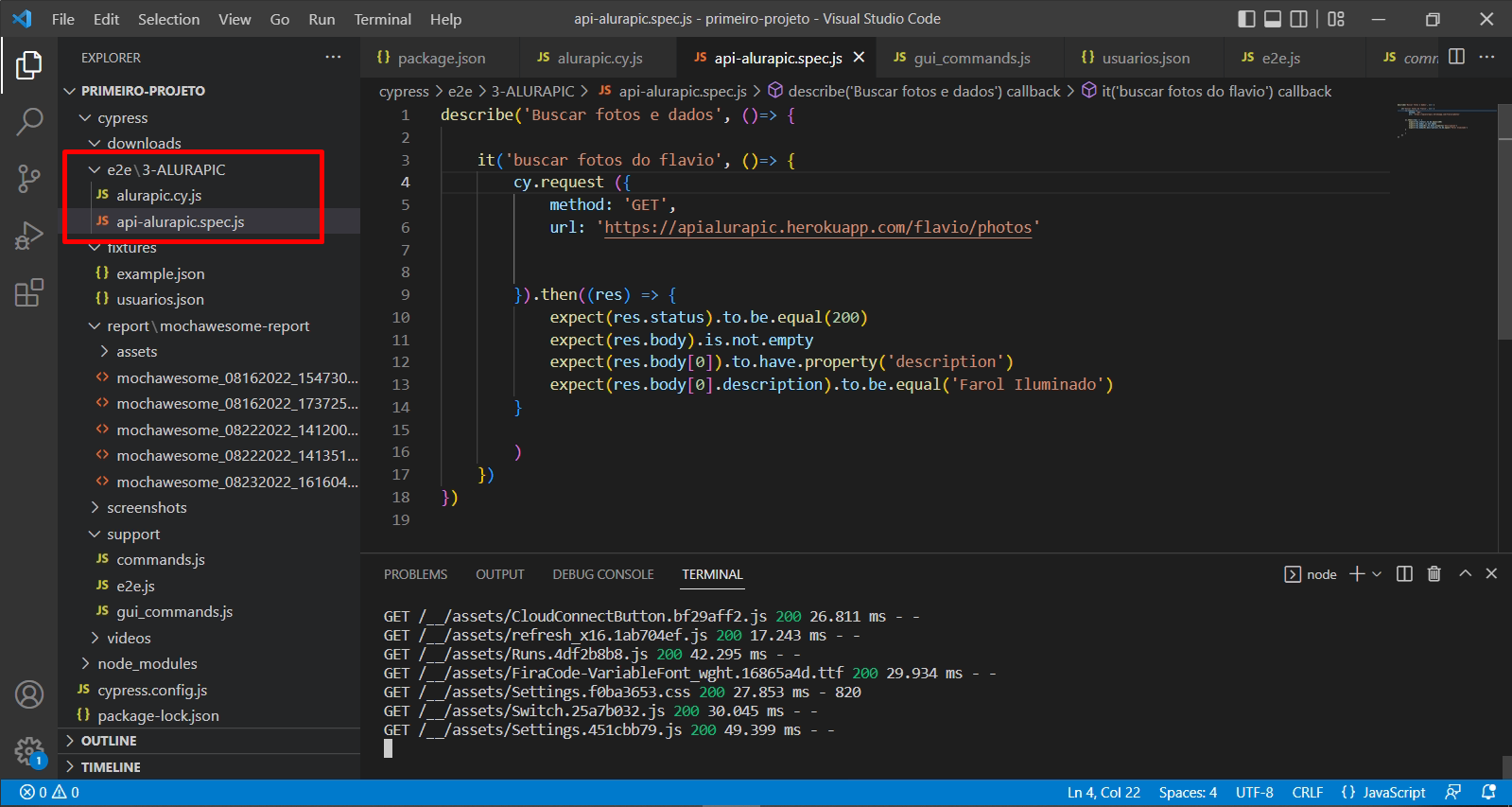Open cypress.config.js in explorer

[x=209, y=690]
